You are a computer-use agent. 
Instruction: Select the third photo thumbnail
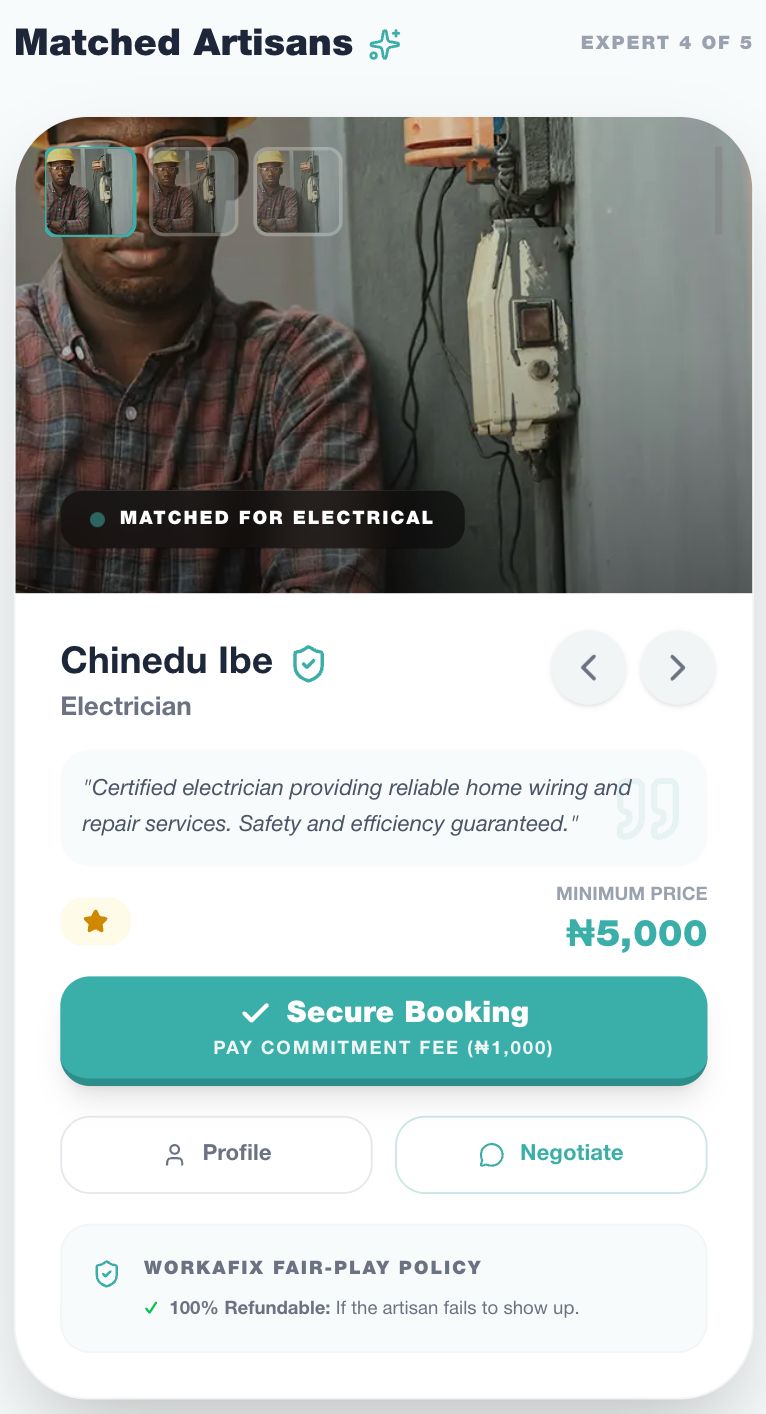tap(297, 191)
